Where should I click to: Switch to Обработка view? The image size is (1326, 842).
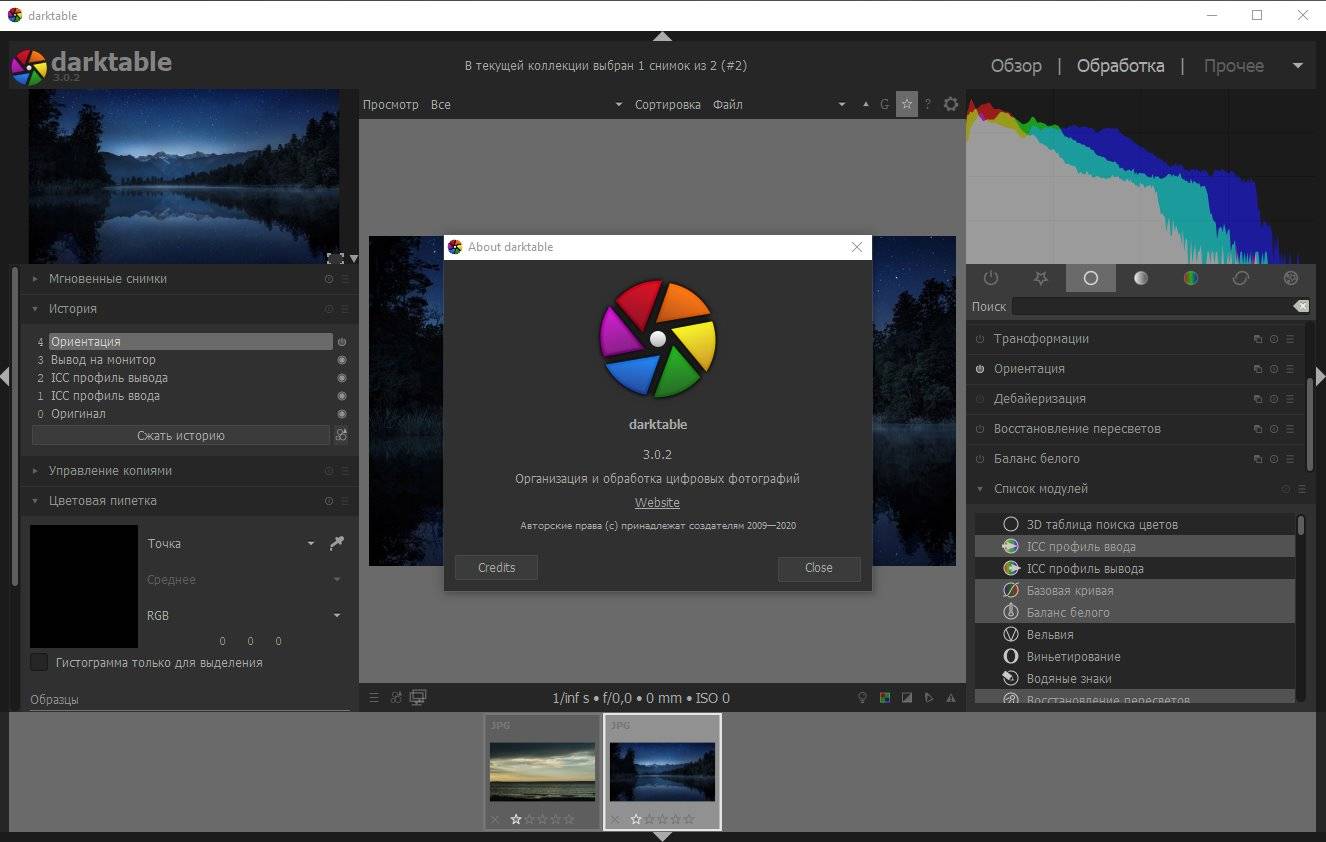pos(1120,66)
